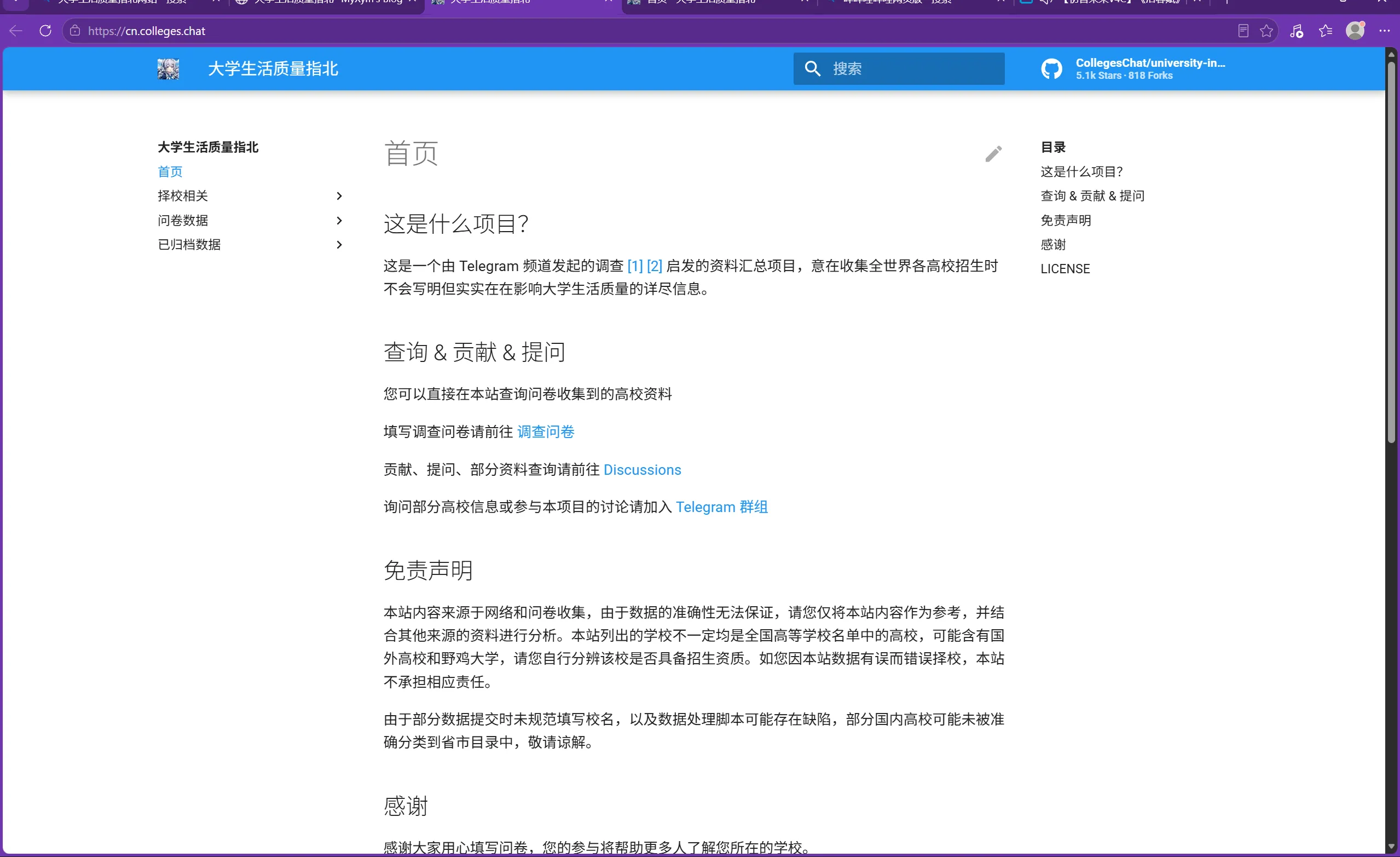Select 首页 in left navigation
The image size is (1400, 857).
coord(170,171)
